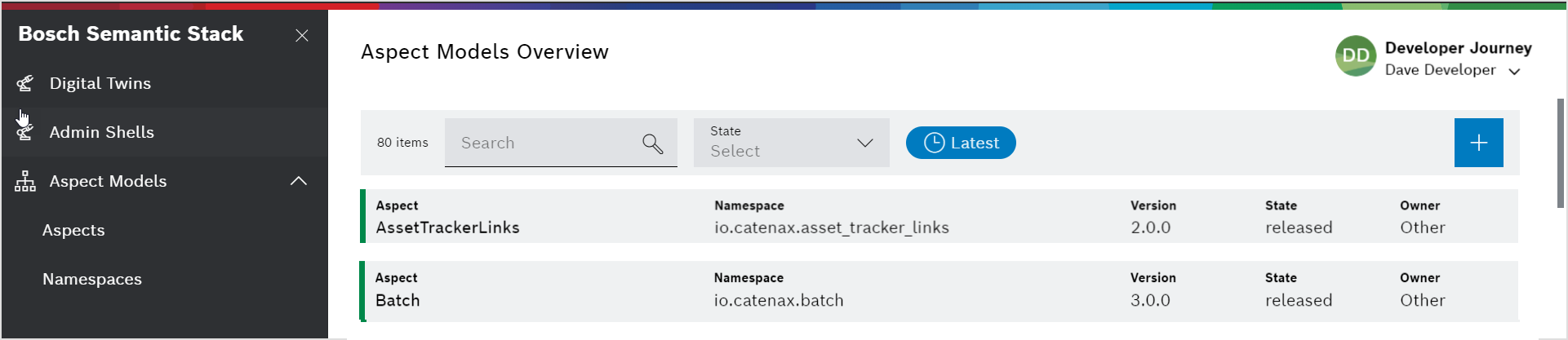
Task: Open the State select dropdown
Action: [791, 143]
